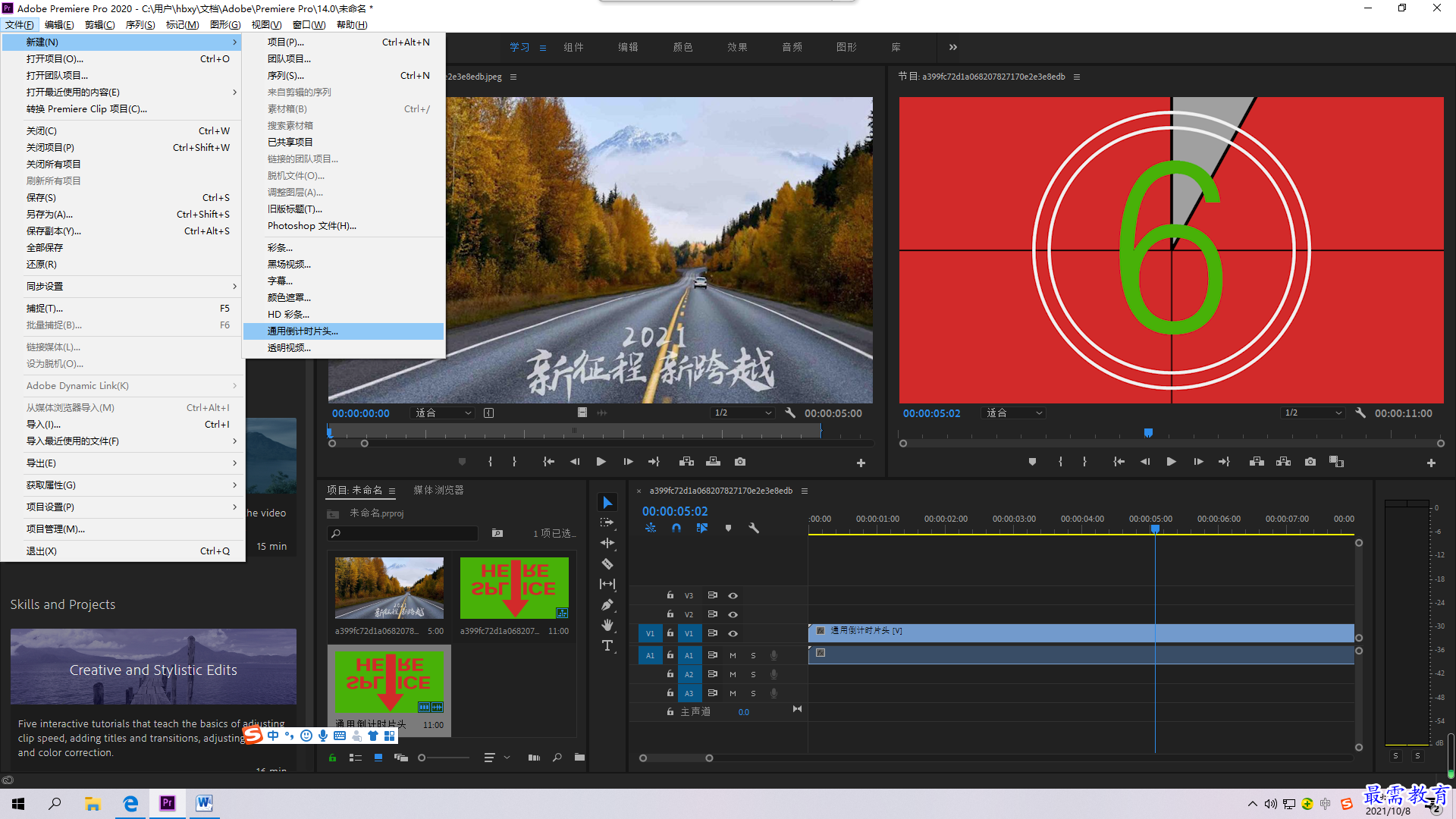This screenshot has height=819, width=1456.
Task: Click the timeline timecode 00:00:05:02
Action: pos(675,512)
